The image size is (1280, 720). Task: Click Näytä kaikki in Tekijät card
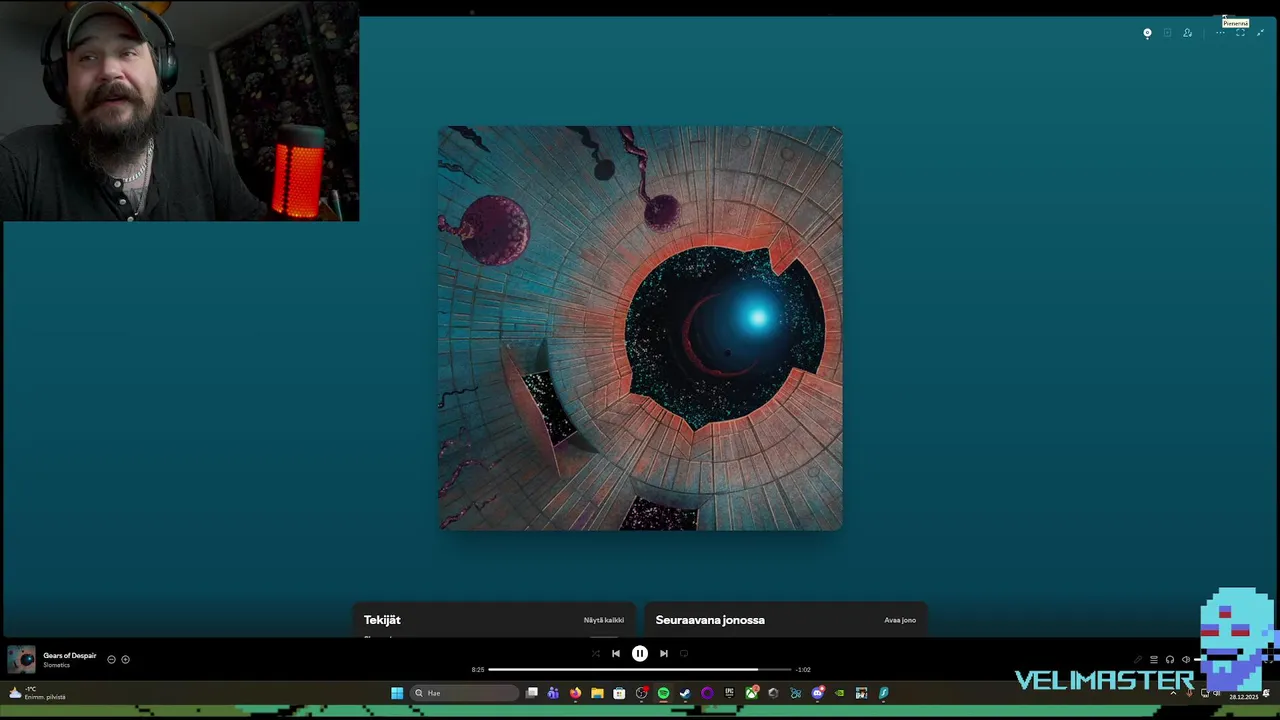click(x=604, y=620)
